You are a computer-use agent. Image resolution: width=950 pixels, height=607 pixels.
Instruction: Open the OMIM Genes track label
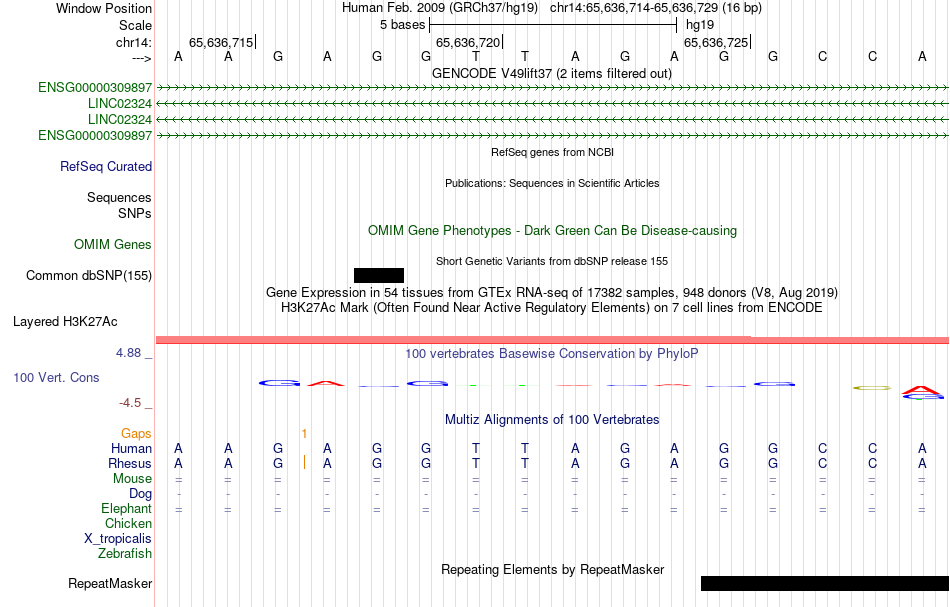pos(113,245)
